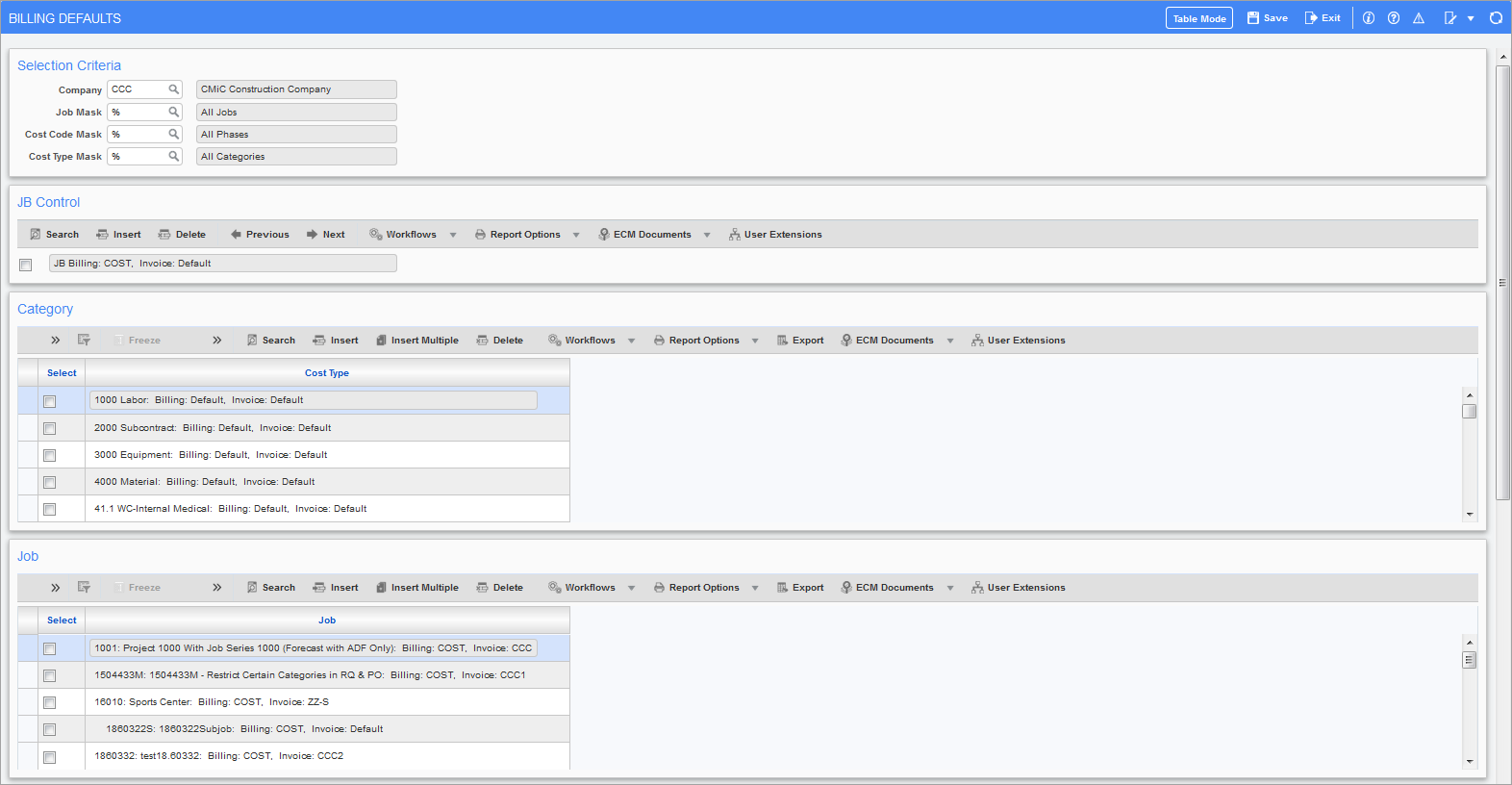Expand Report Options dropdown in Category toolbar
The height and width of the screenshot is (785, 1512).
pos(755,341)
